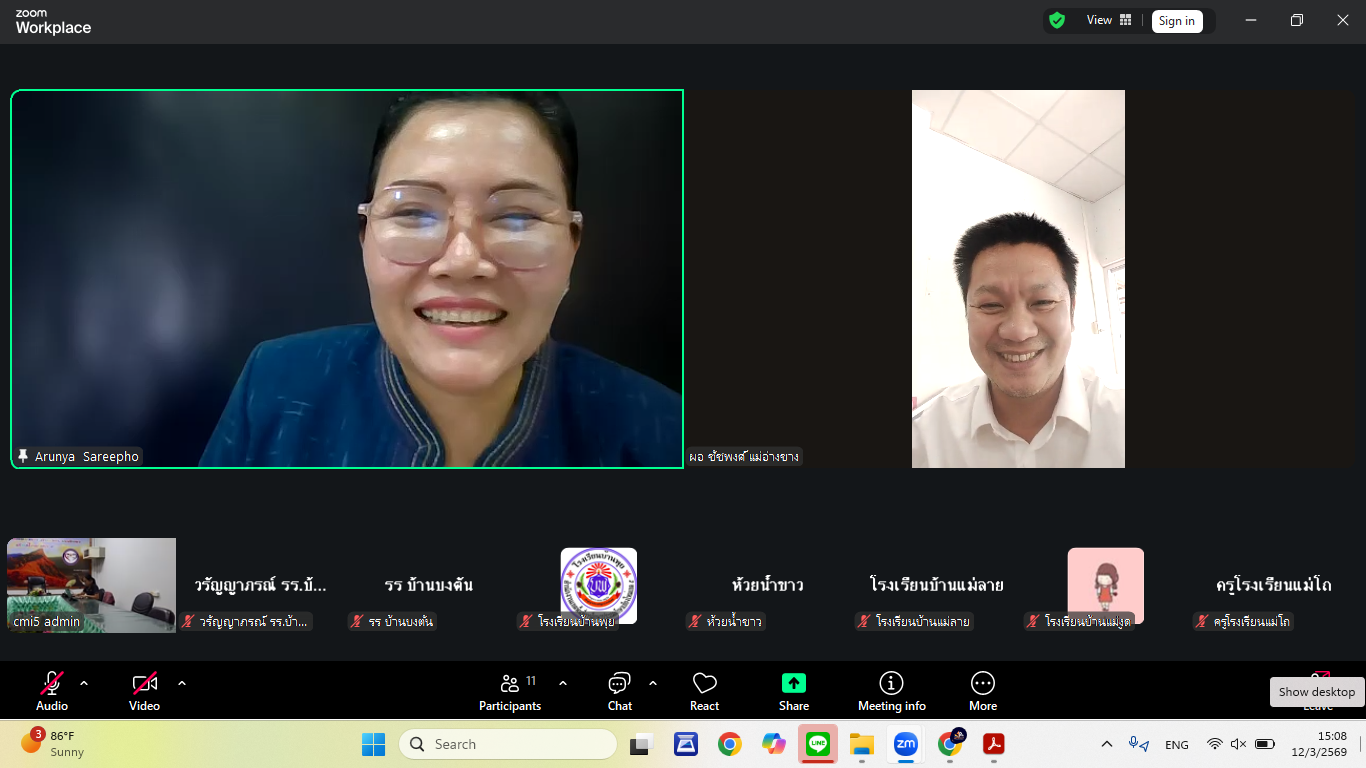This screenshot has width=1366, height=768.
Task: Open the More options menu
Action: tap(982, 691)
